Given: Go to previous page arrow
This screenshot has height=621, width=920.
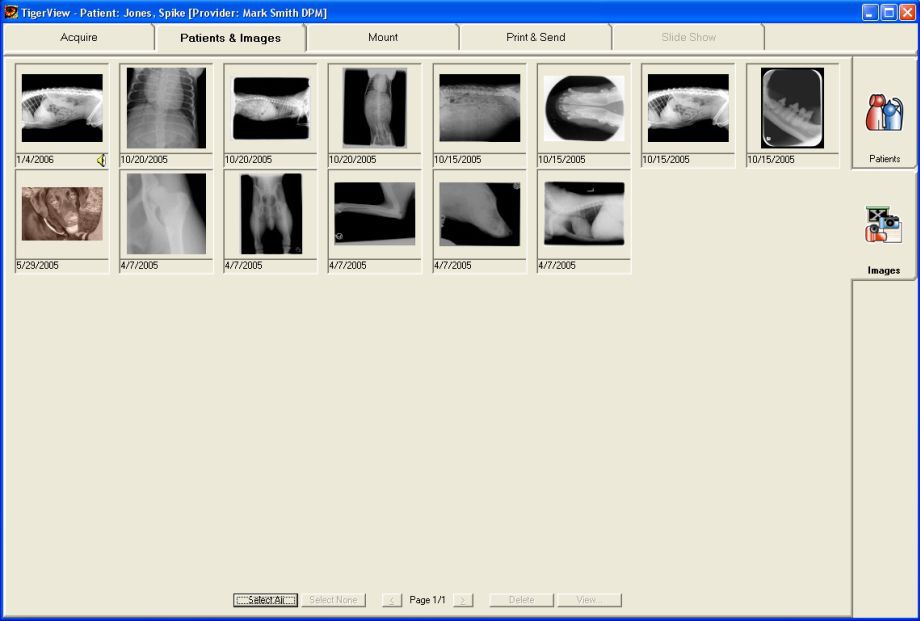Looking at the screenshot, I should (x=392, y=600).
